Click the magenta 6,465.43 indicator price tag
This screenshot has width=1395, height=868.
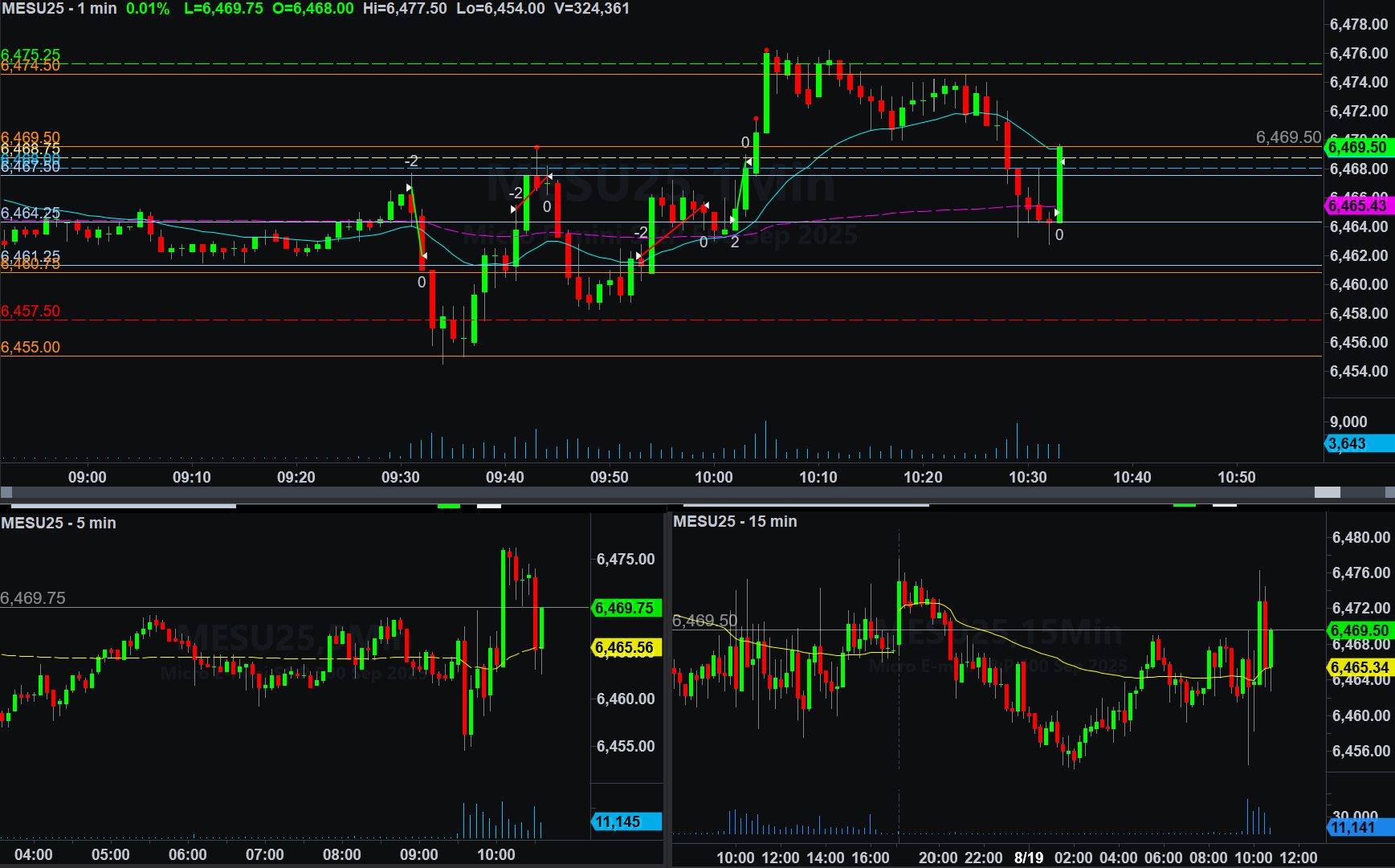tap(1358, 206)
